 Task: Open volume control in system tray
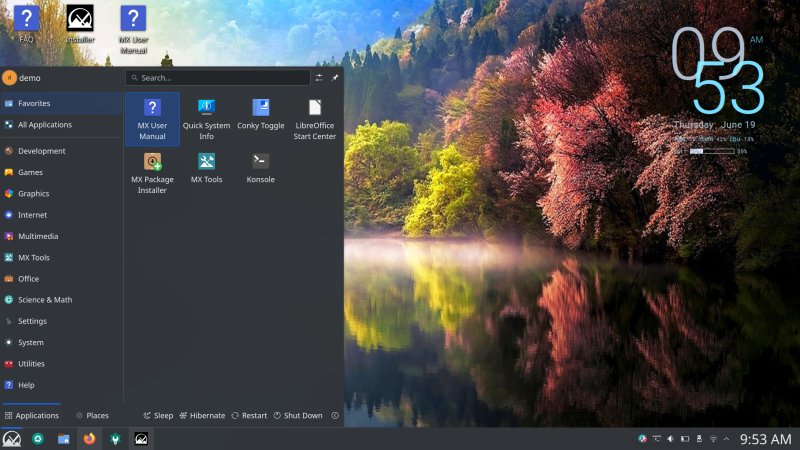tap(670, 439)
